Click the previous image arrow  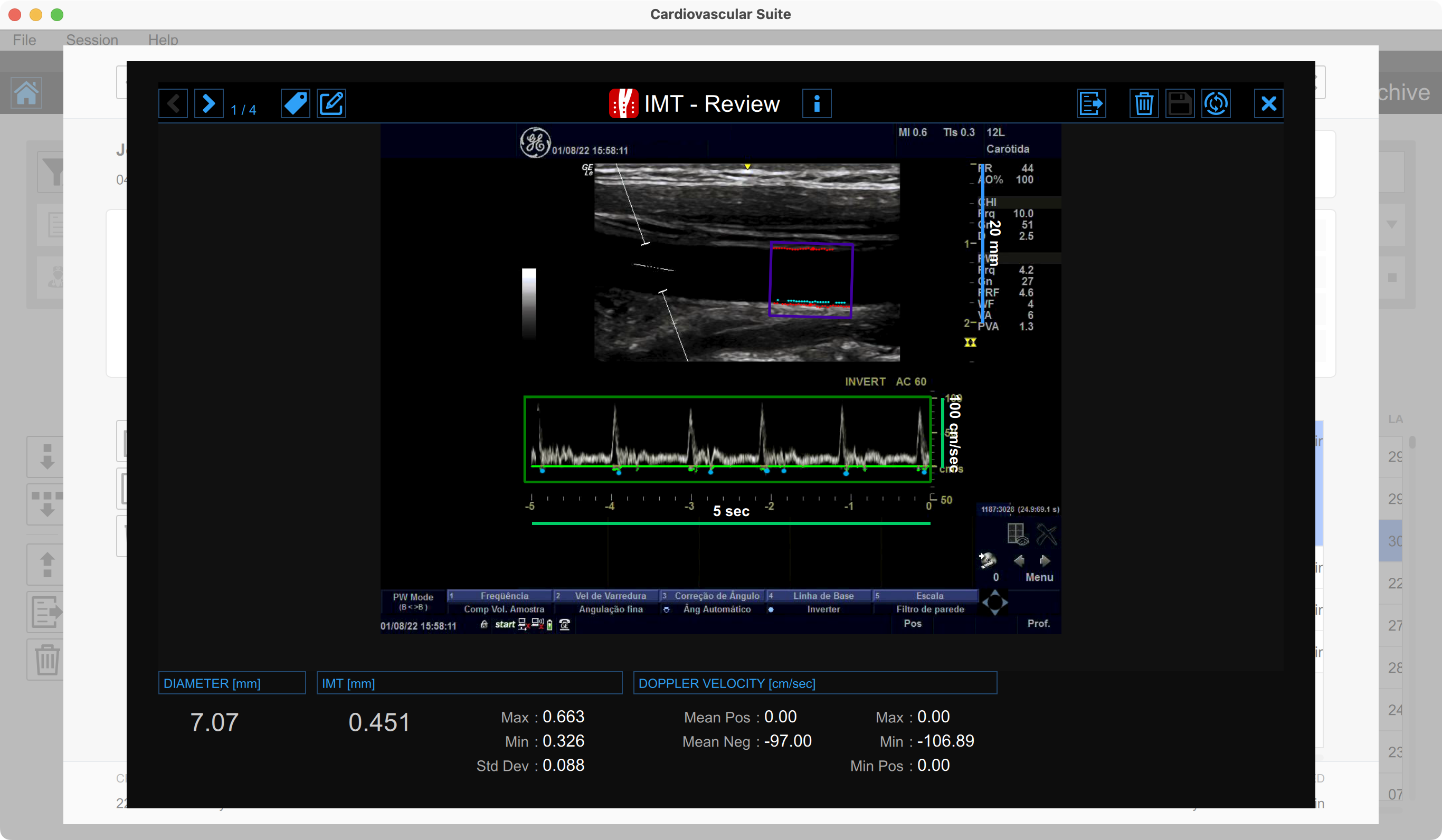(173, 103)
